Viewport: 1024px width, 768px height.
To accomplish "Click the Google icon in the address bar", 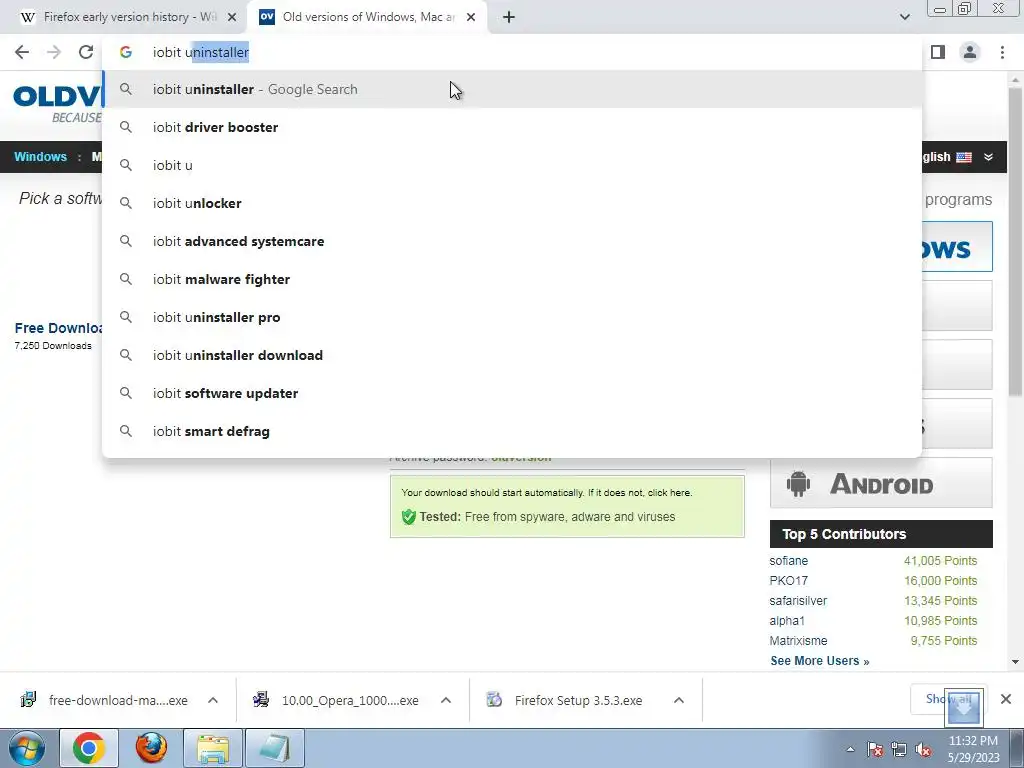I will 125,52.
